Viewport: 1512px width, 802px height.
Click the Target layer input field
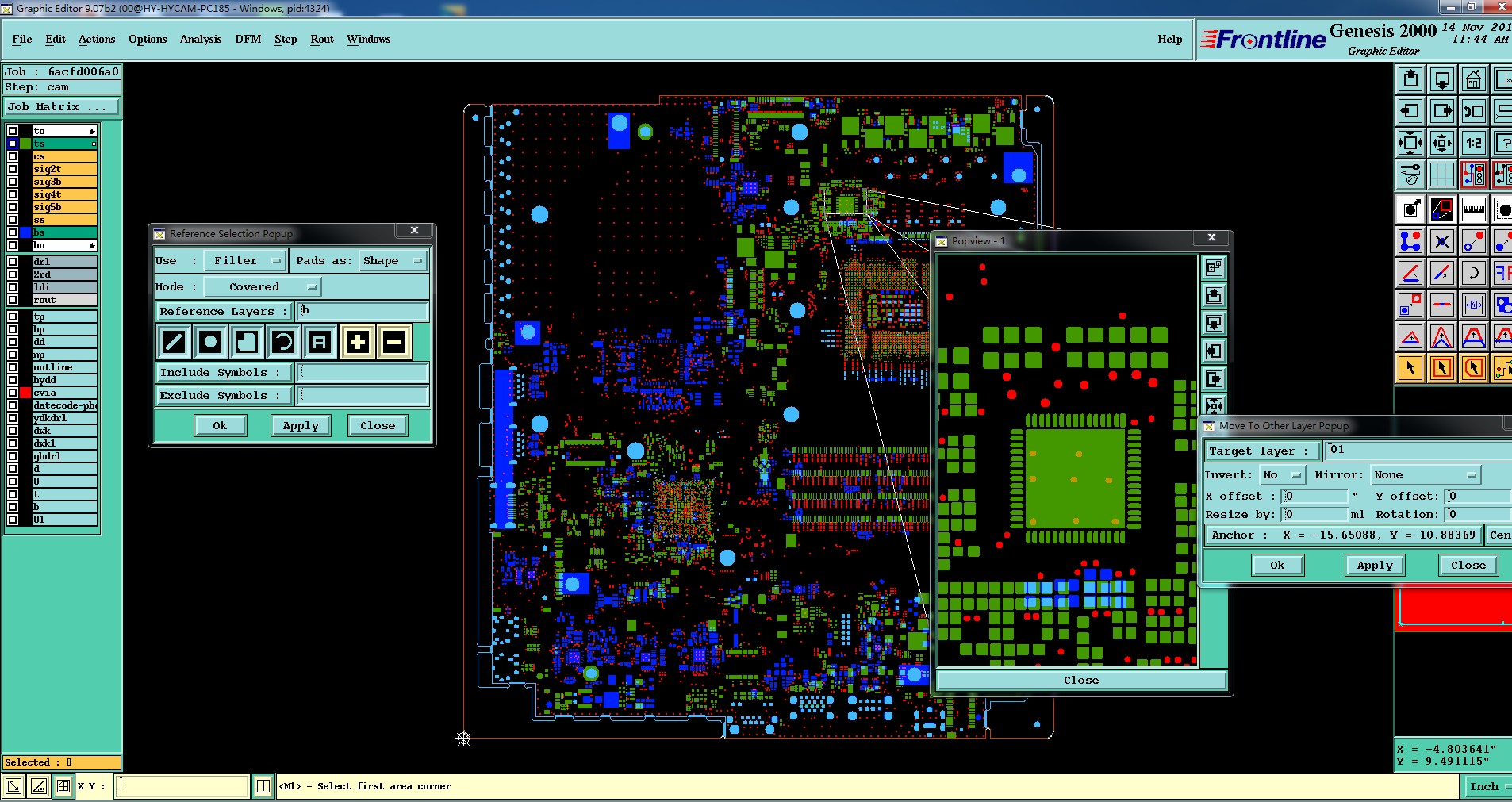point(1418,450)
